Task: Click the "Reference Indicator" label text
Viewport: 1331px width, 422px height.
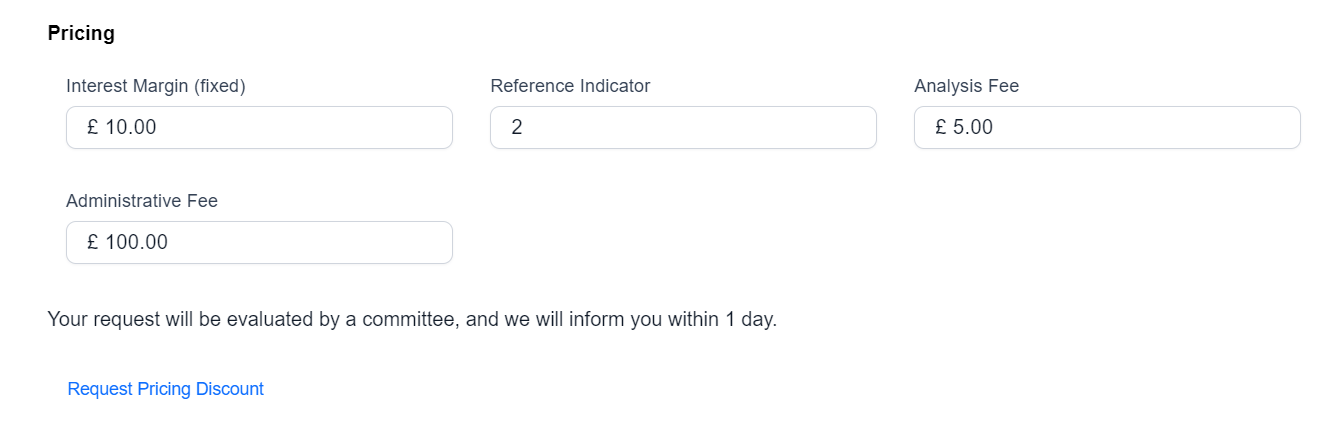Action: 570,86
